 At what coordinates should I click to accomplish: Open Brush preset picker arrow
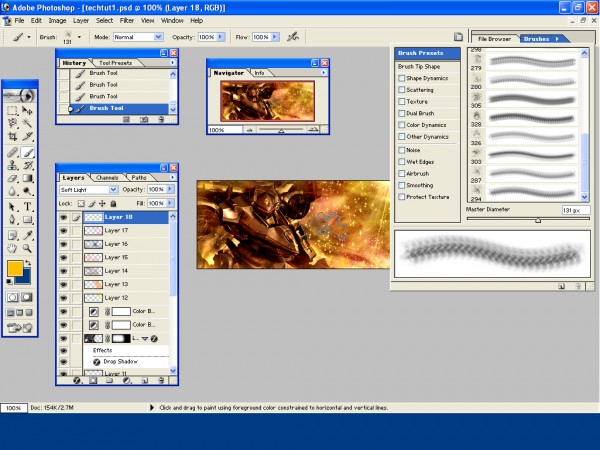click(x=79, y=37)
